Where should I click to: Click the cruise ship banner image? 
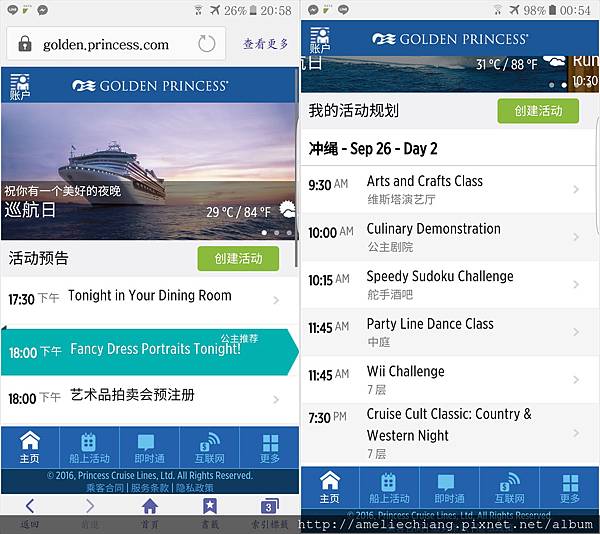click(148, 171)
